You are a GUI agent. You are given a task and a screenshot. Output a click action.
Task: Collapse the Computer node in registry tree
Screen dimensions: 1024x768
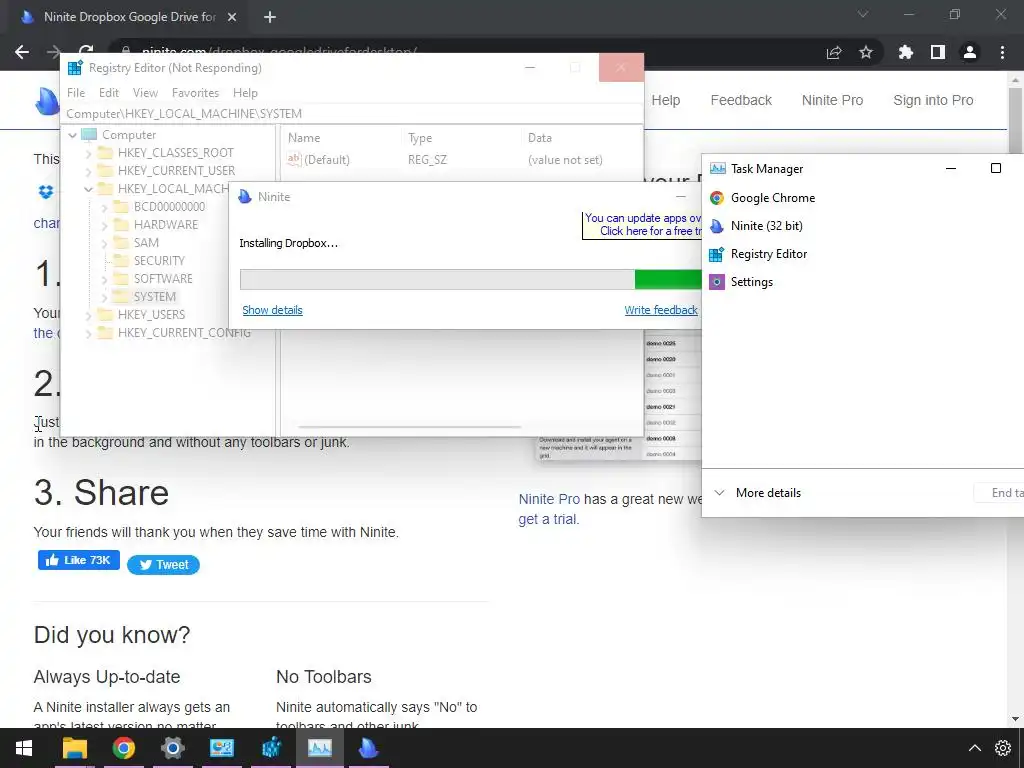72,135
